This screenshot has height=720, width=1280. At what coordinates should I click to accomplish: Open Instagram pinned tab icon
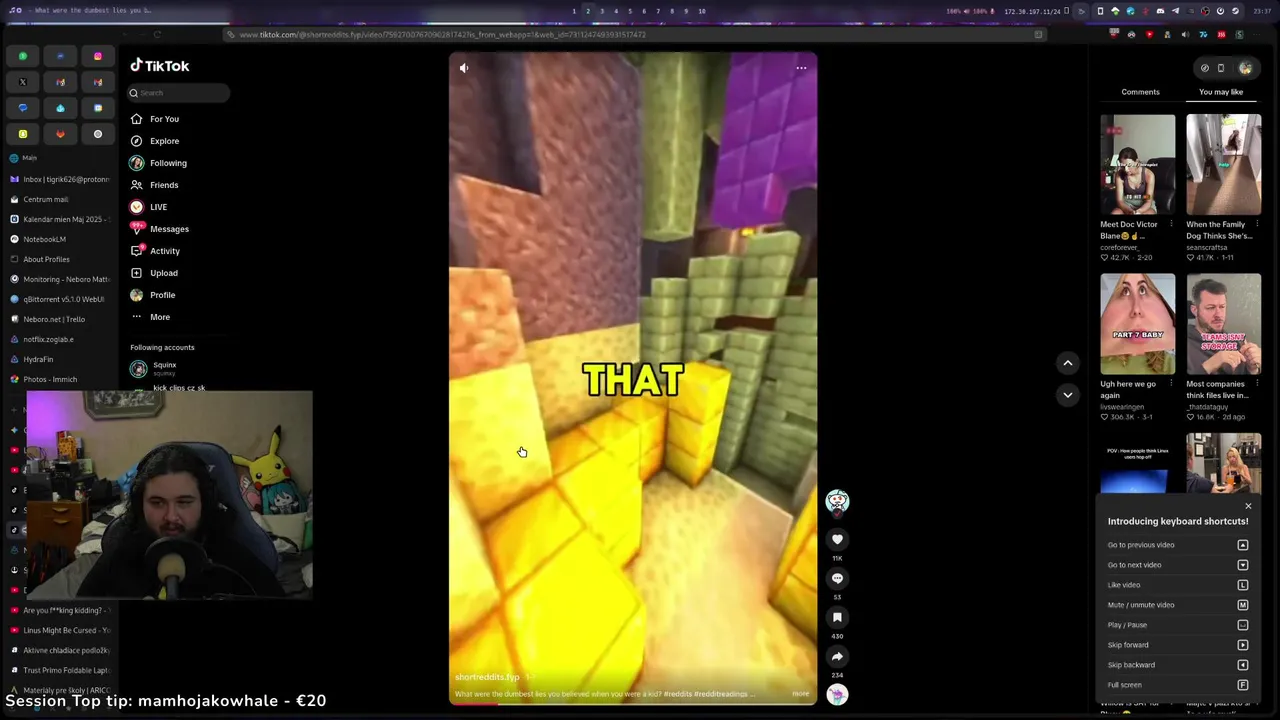coord(98,56)
